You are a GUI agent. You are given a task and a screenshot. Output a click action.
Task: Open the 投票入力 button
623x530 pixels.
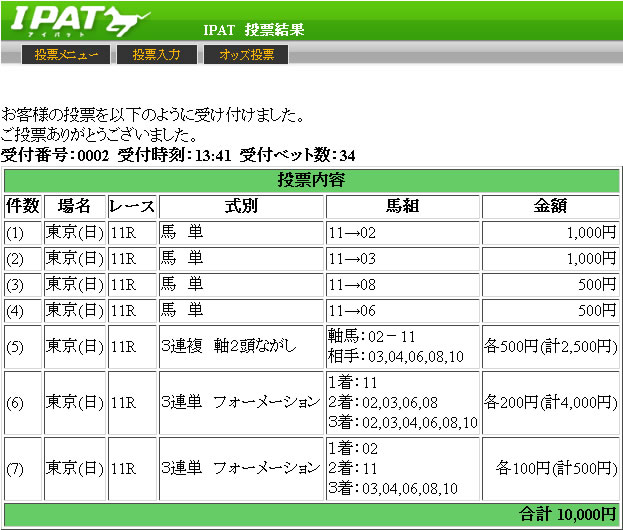157,54
